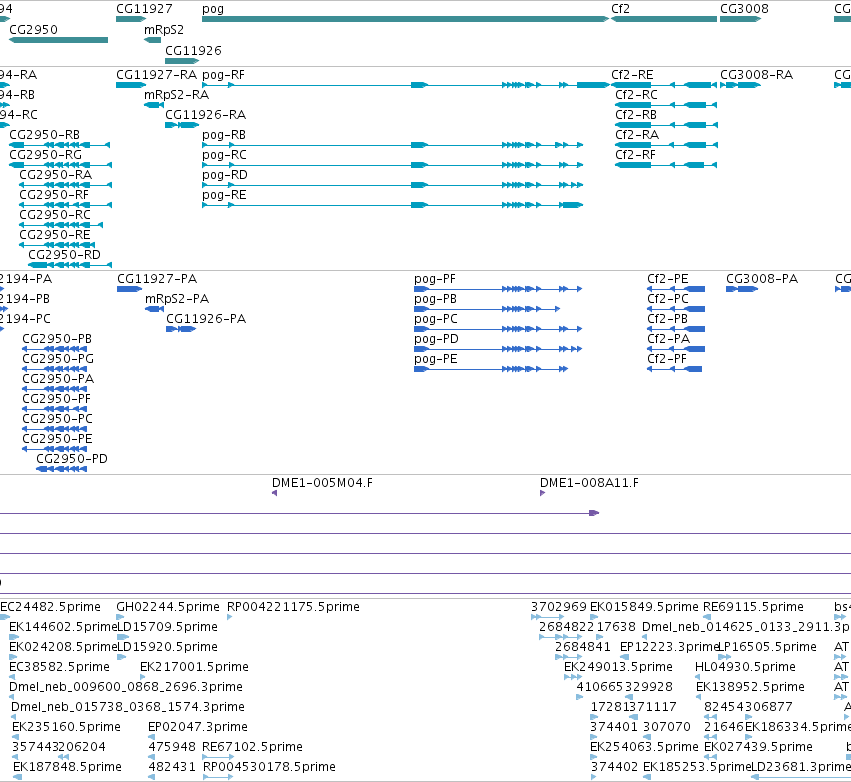Click transcript CG2950-RB
Image resolution: width=851 pixels, height=782 pixels.
coord(60,145)
